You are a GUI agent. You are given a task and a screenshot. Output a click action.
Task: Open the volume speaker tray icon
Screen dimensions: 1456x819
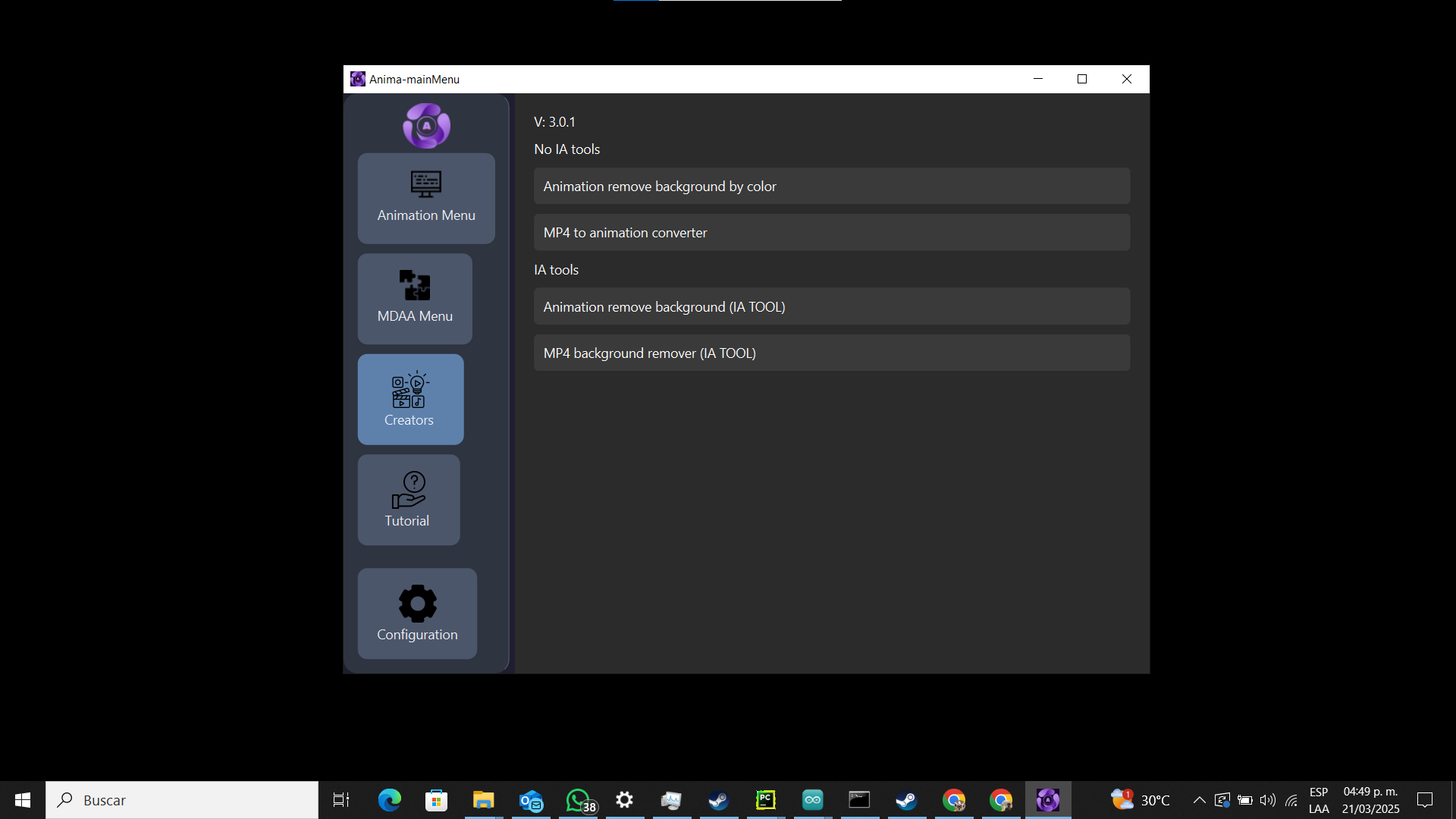[x=1267, y=800]
